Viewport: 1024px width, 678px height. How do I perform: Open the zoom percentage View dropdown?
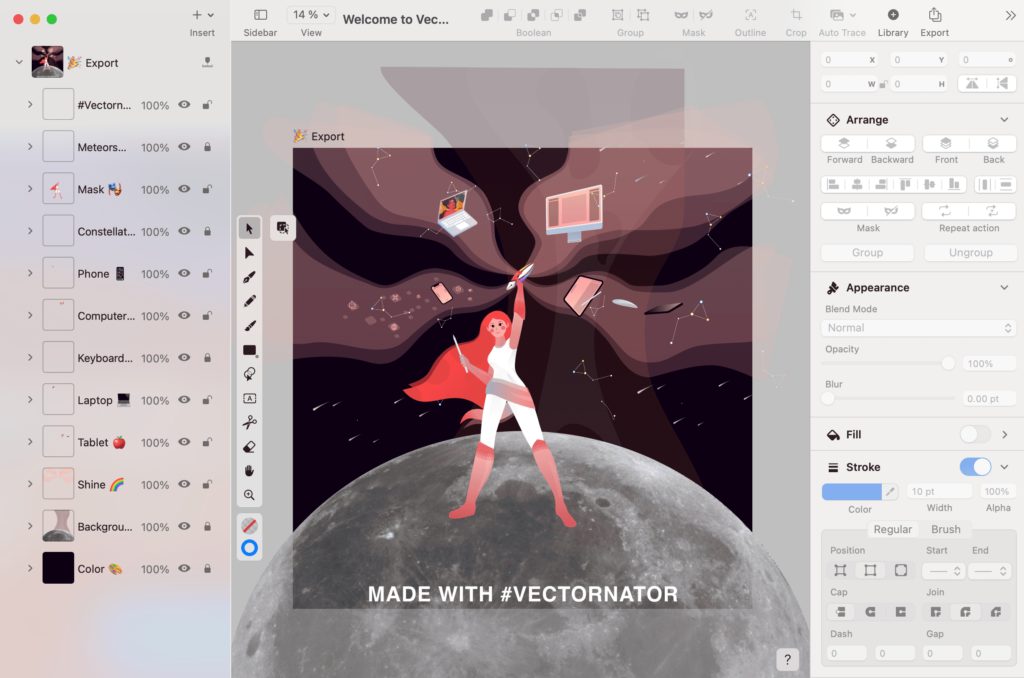[x=311, y=14]
